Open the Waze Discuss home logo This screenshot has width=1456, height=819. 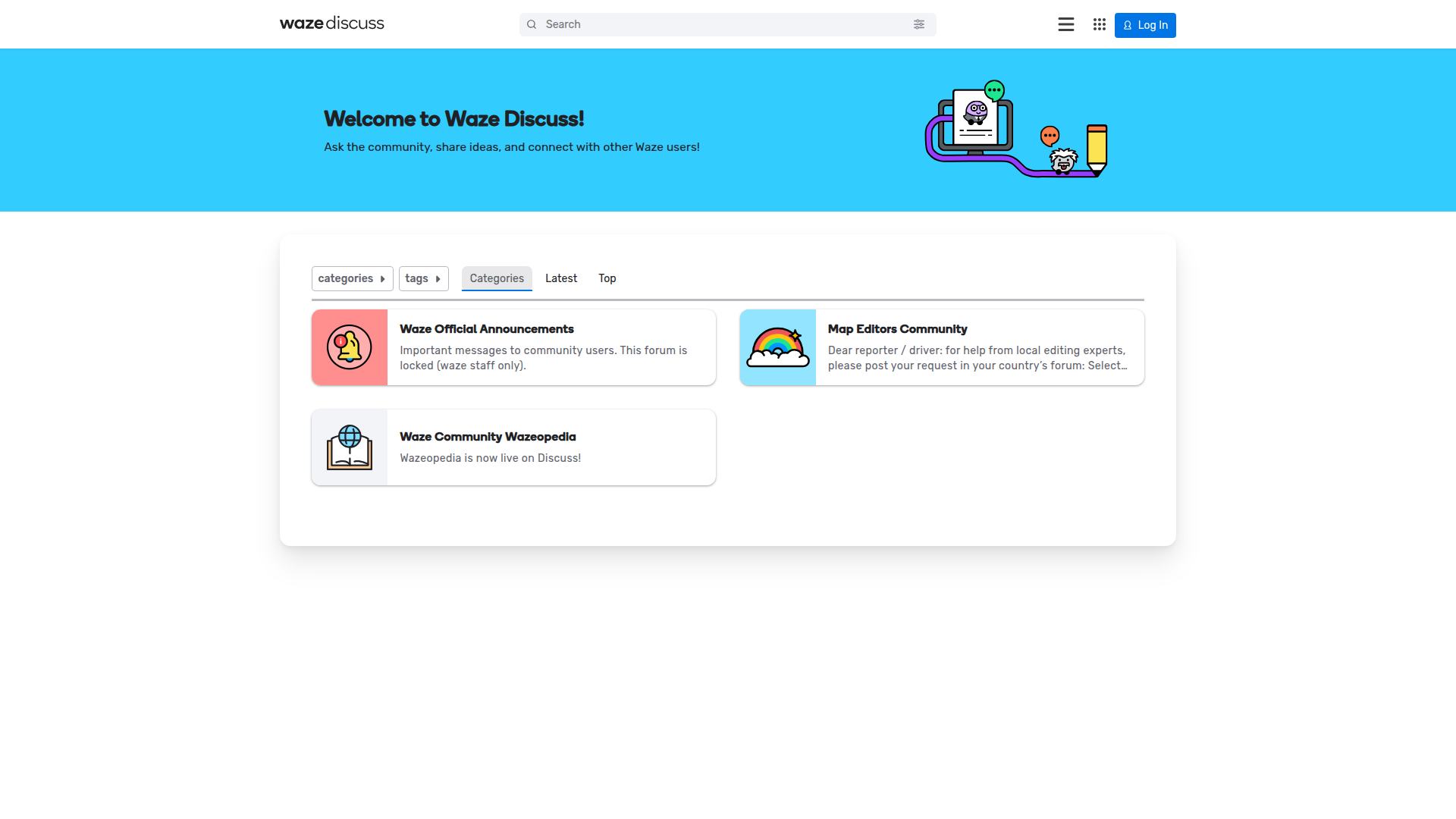click(332, 24)
